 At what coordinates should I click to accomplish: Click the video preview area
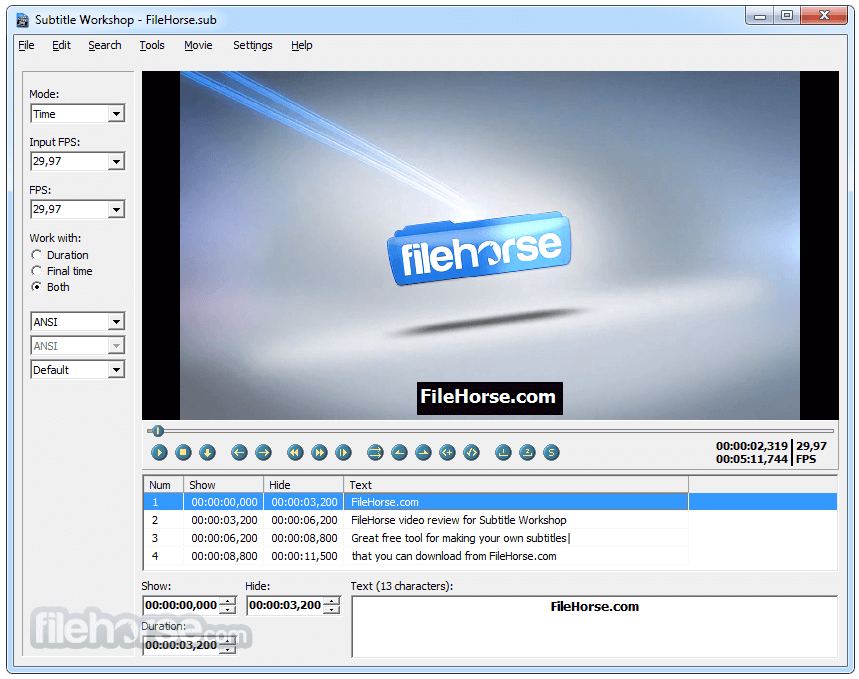coord(490,246)
